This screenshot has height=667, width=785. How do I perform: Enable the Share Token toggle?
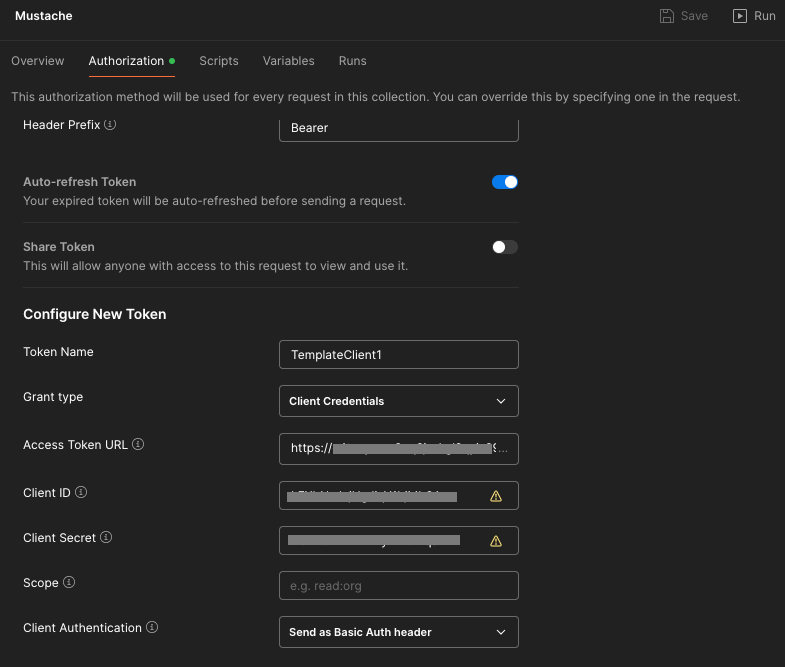(x=505, y=247)
